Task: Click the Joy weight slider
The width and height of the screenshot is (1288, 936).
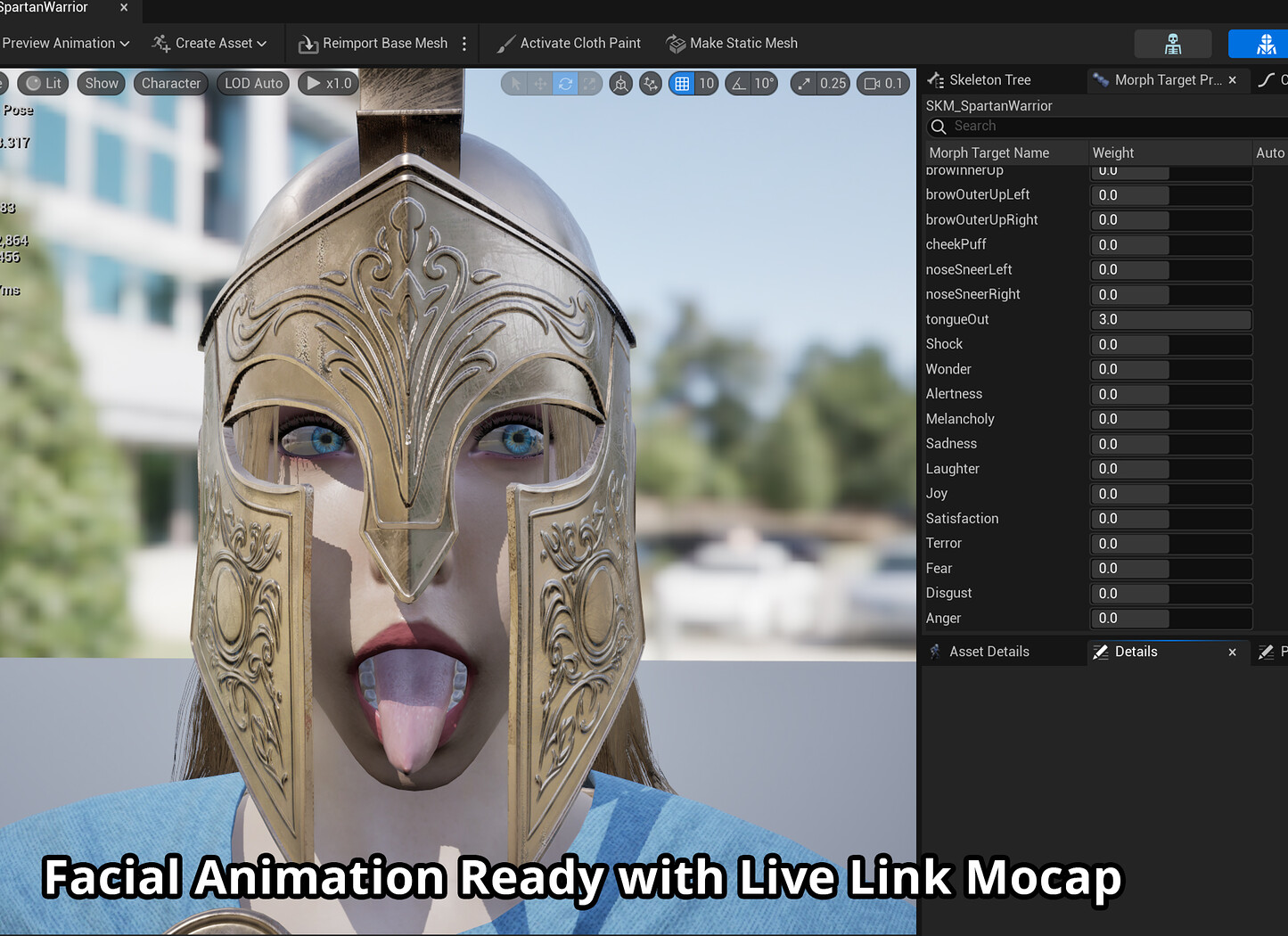Action: tap(1171, 494)
